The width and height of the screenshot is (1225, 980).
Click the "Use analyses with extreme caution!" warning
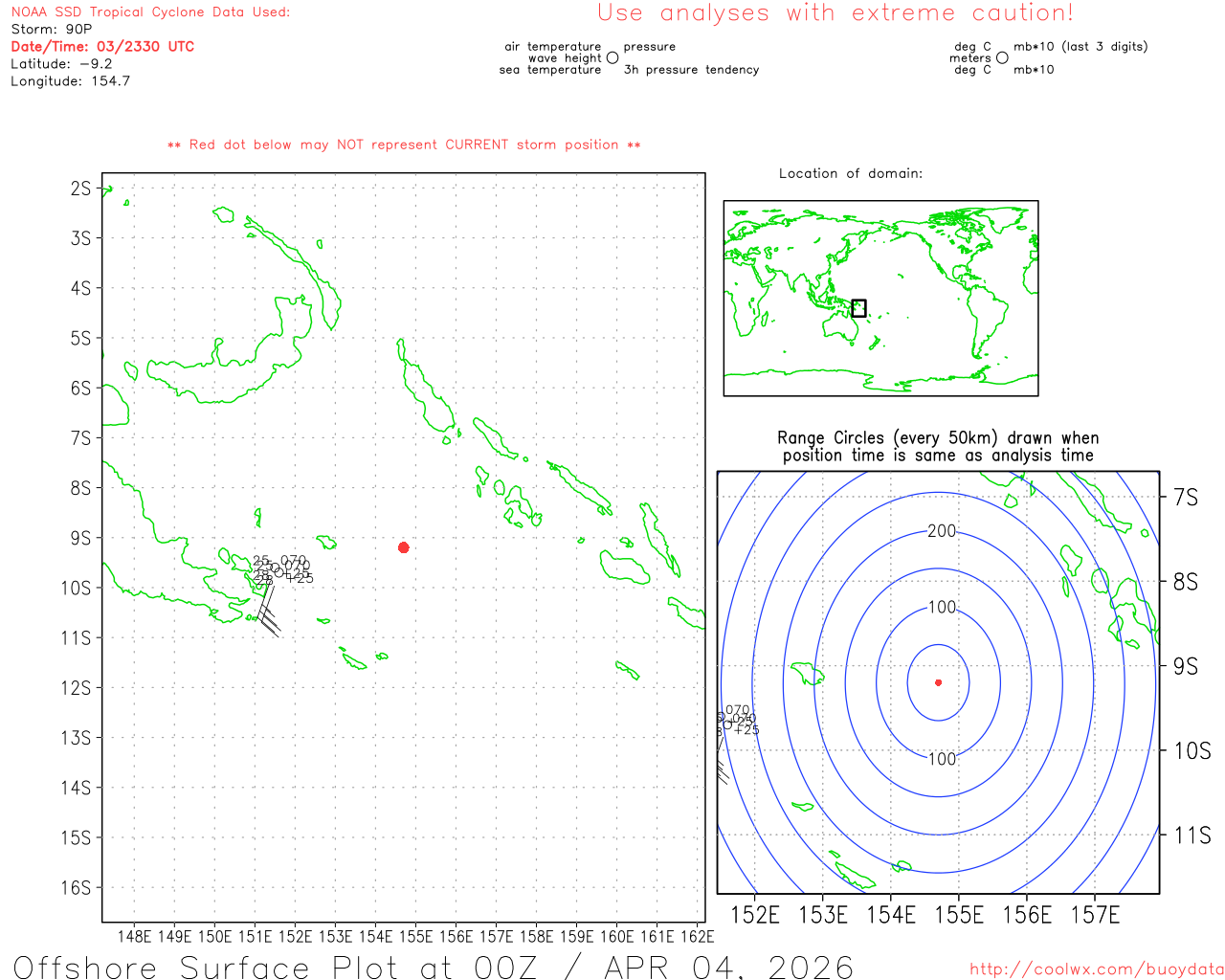pyautogui.click(x=835, y=13)
